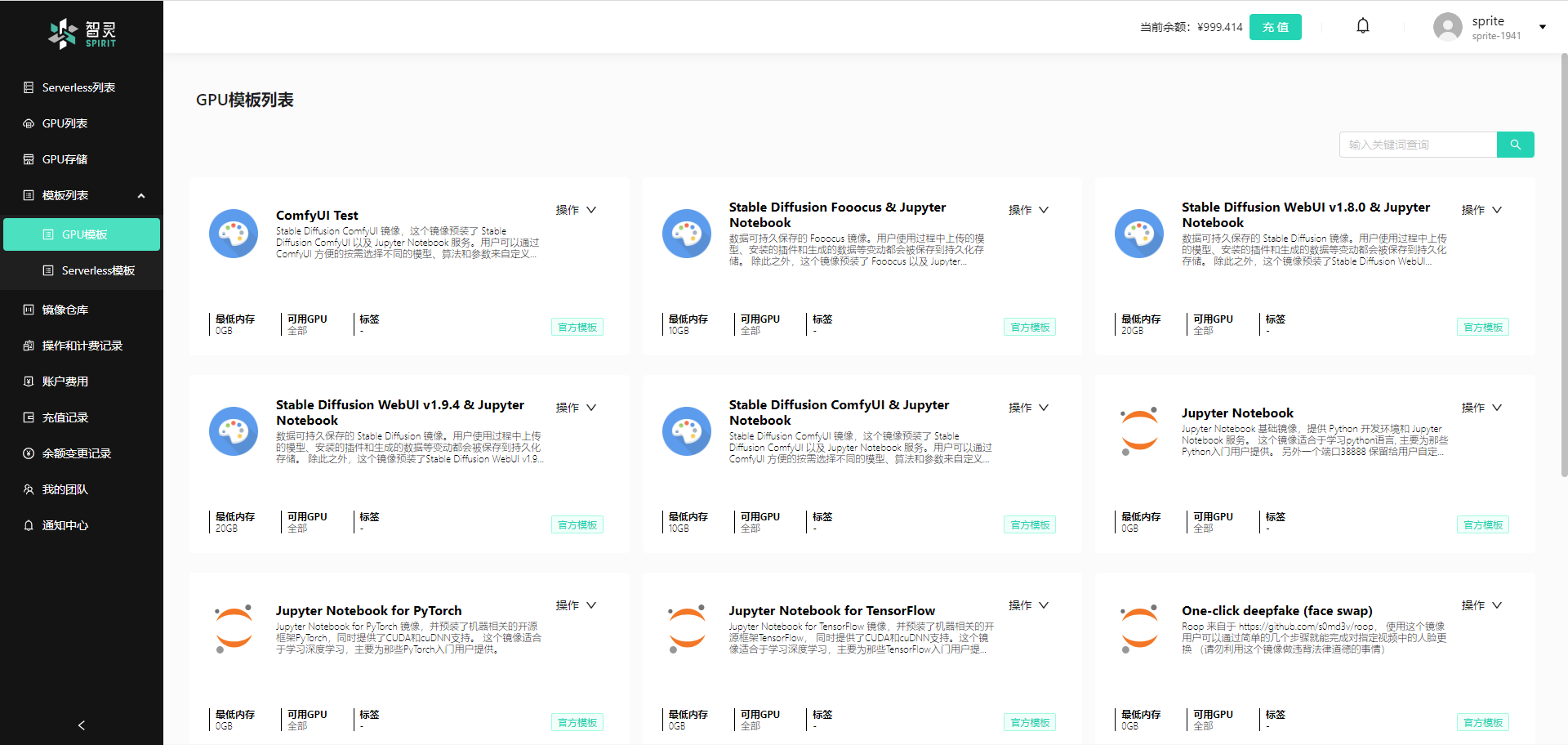Open the 操作 dropdown on the WebUI v1.9.4 card
This screenshot has height=745, width=1568.
pyautogui.click(x=576, y=408)
